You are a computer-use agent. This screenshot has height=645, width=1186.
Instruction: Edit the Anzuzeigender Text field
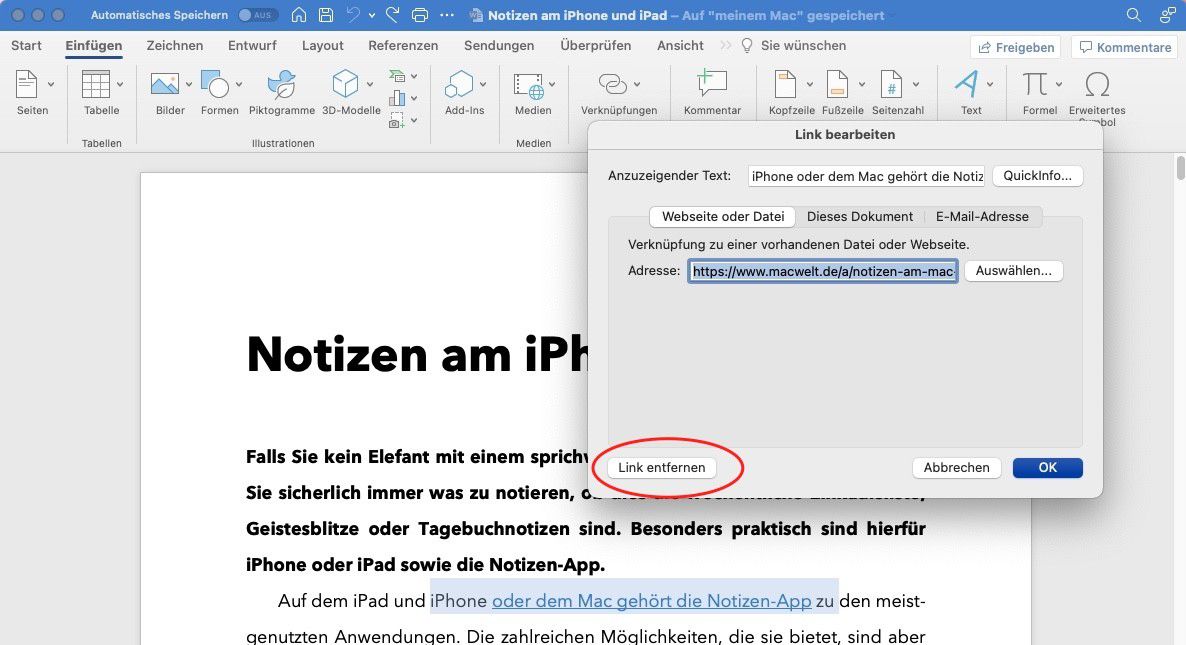pyautogui.click(x=866, y=176)
